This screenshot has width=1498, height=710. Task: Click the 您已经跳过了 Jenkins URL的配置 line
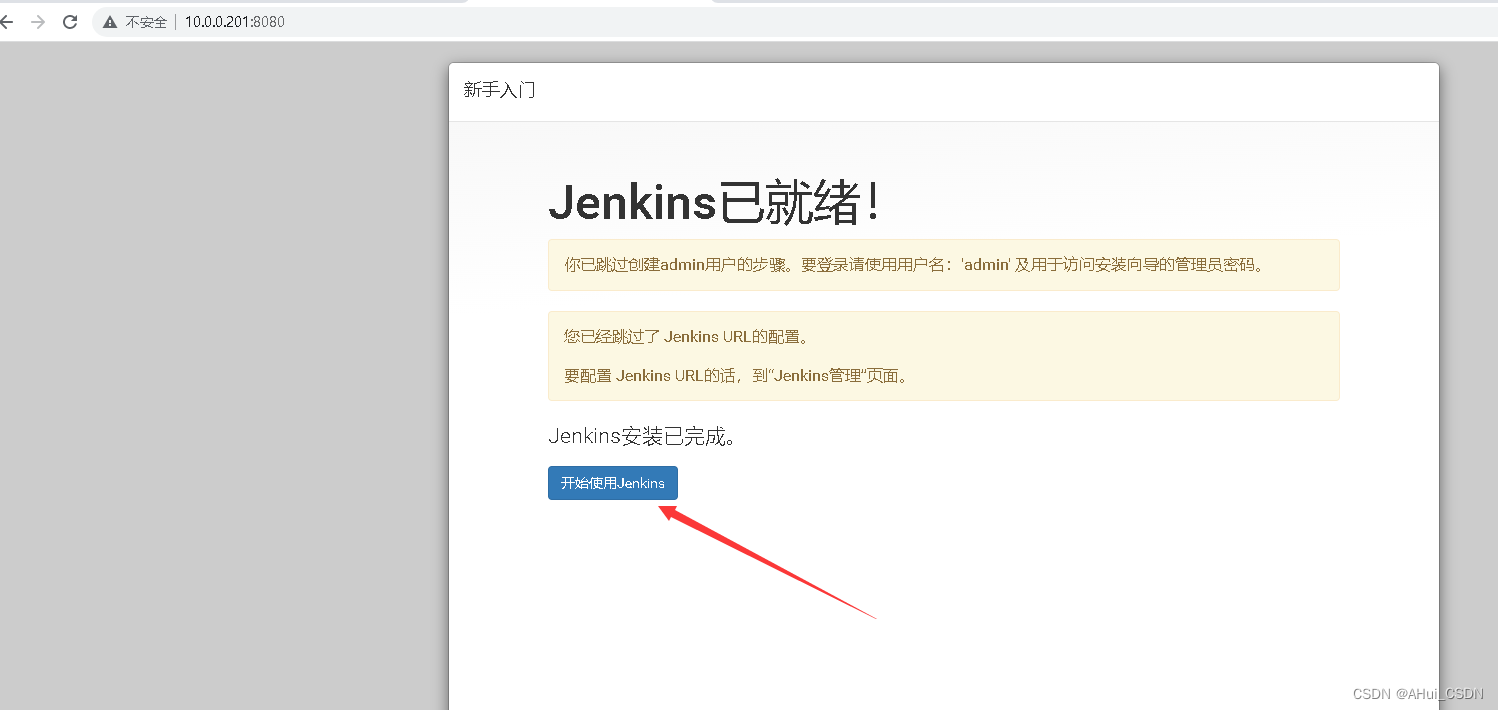(x=686, y=337)
